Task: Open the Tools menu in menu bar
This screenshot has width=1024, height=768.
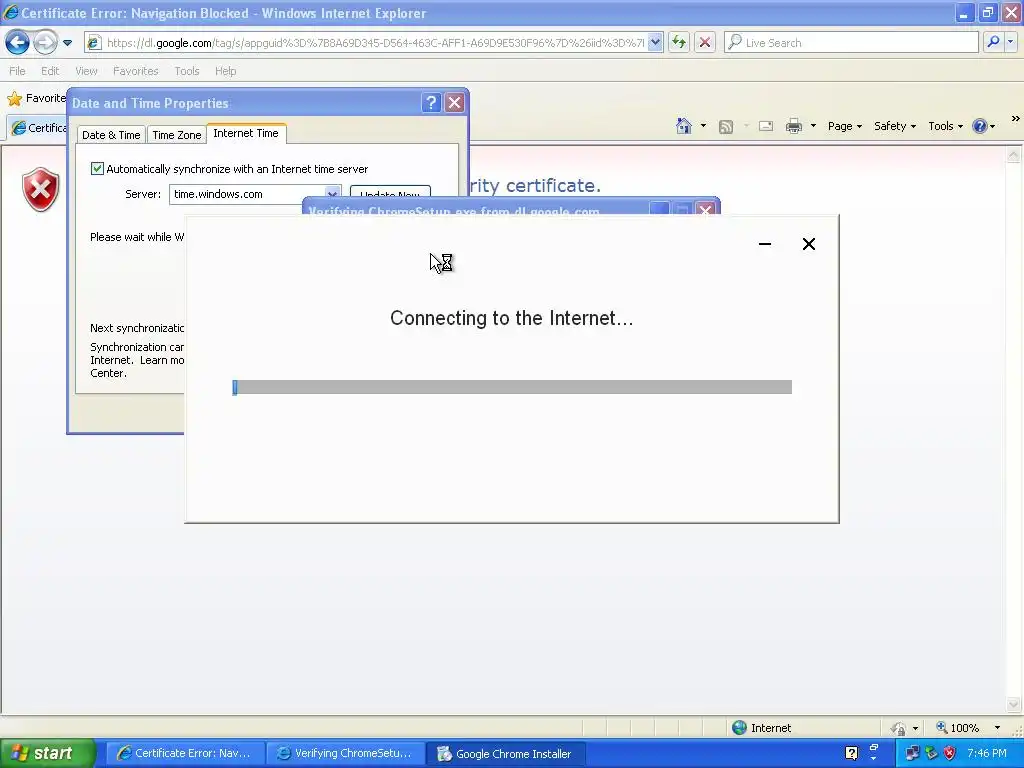Action: coord(187,71)
